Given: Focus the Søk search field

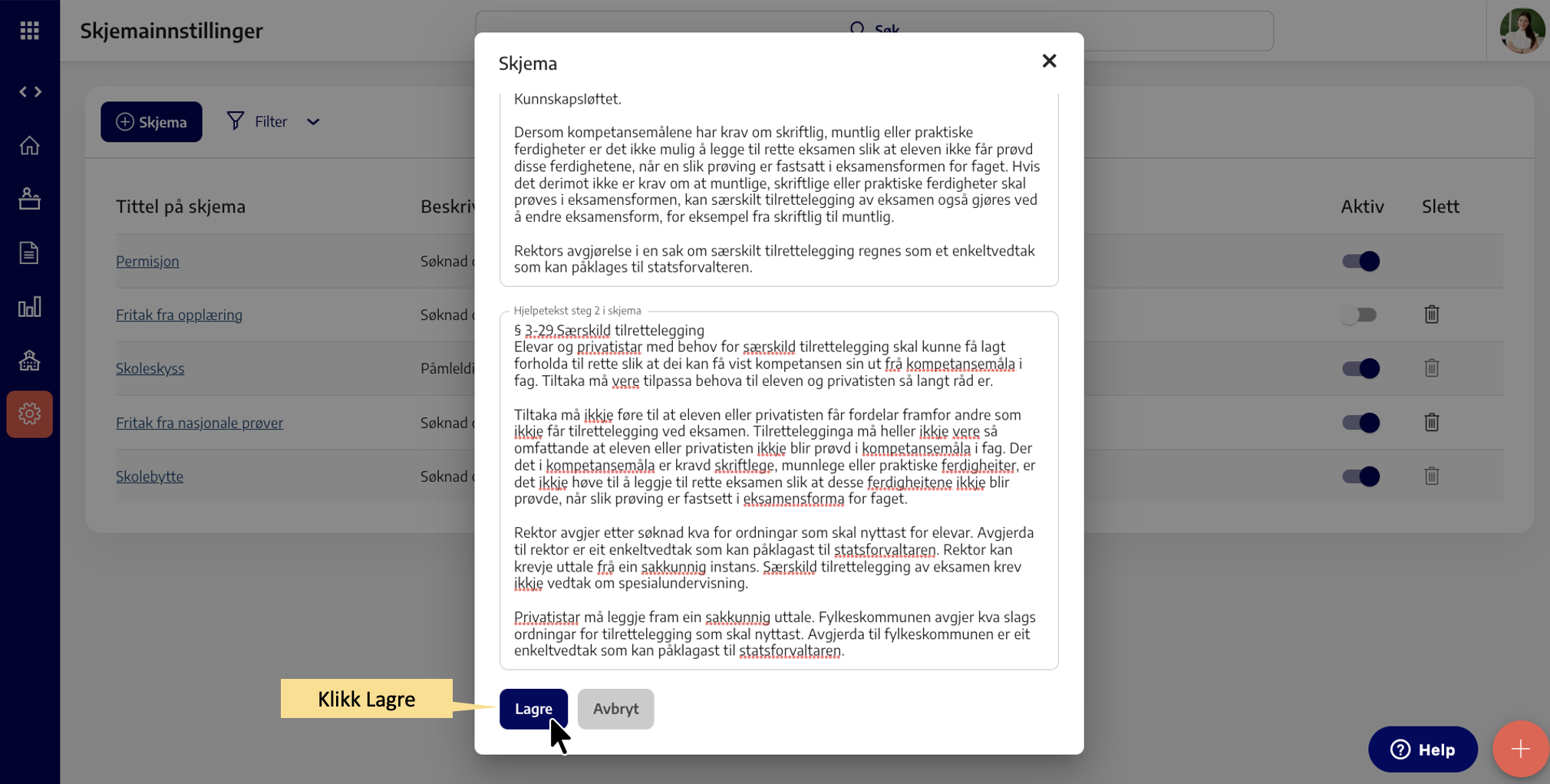Looking at the screenshot, I should (x=874, y=31).
